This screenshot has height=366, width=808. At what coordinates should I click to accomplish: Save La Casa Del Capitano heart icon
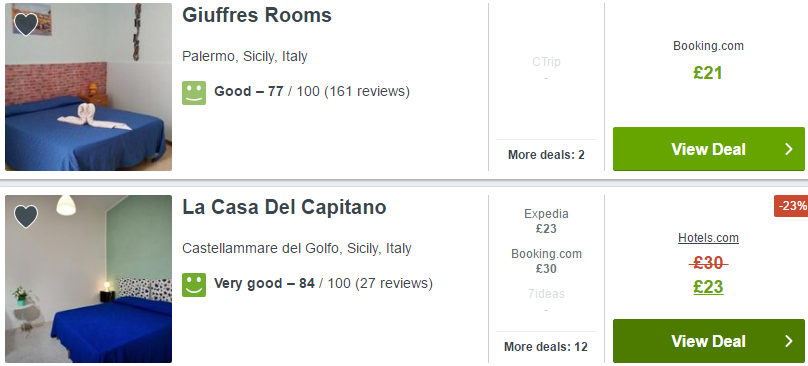[26, 217]
